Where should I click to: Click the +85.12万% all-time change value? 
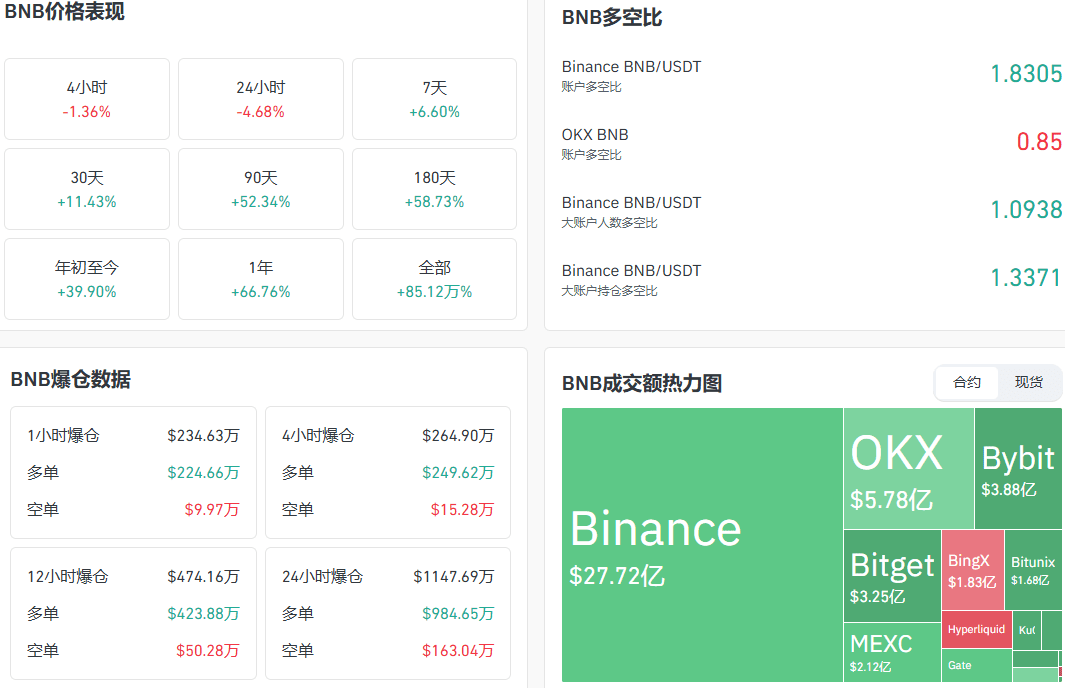(x=435, y=292)
